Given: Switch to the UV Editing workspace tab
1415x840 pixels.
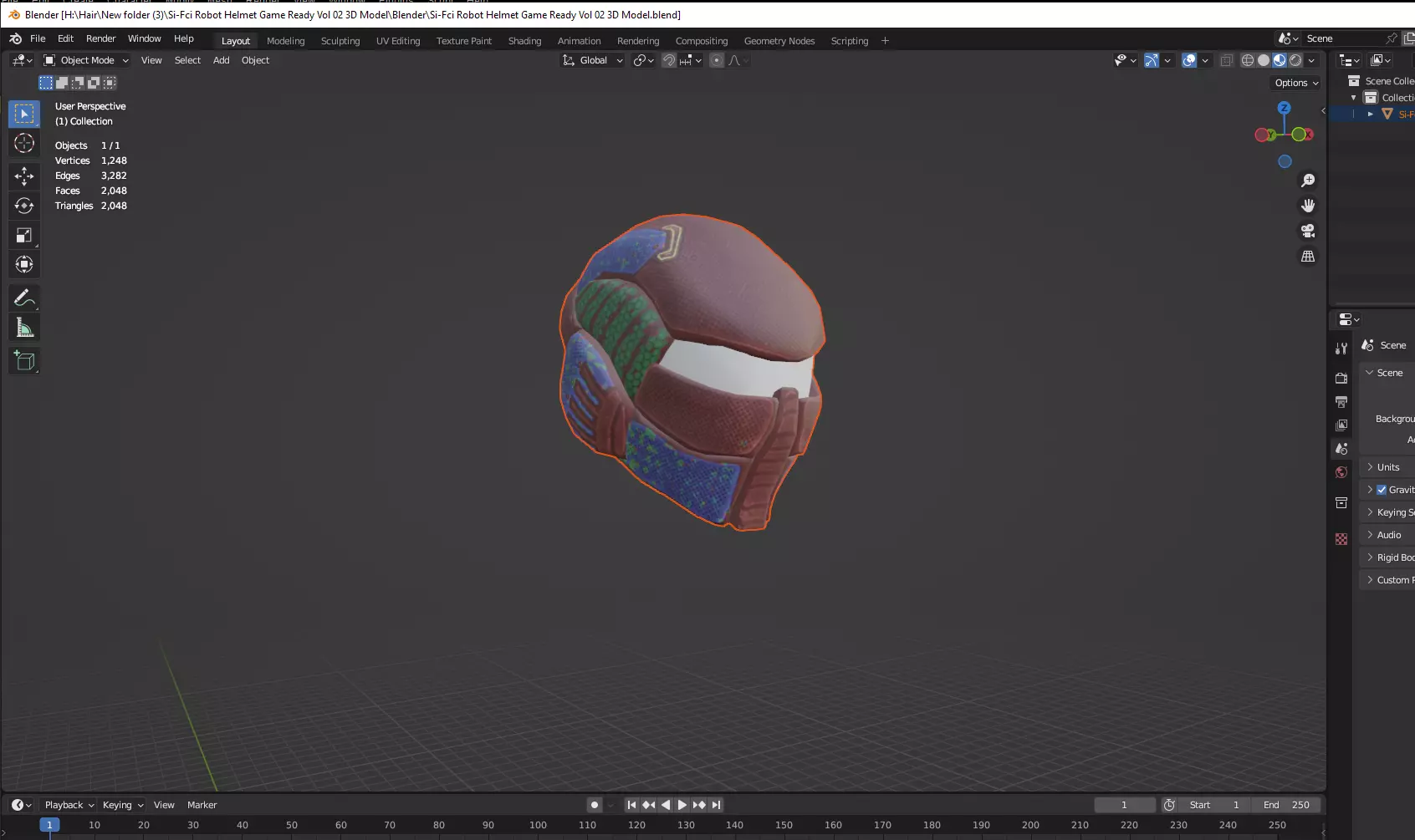Looking at the screenshot, I should click(x=398, y=41).
